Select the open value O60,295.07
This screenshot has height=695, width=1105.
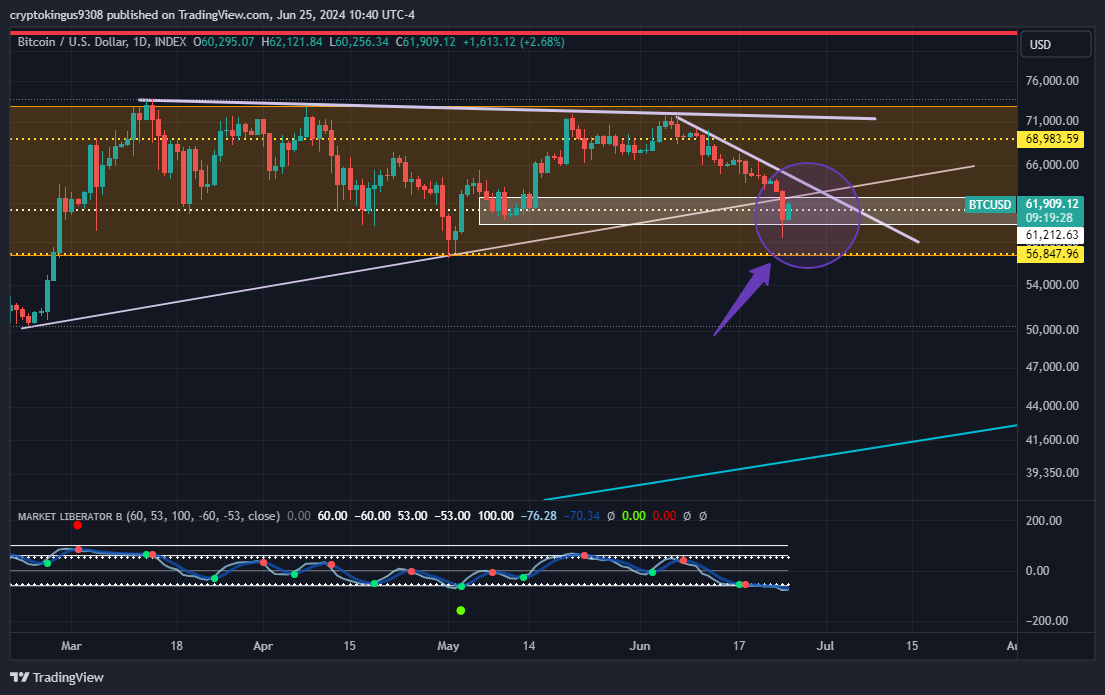[223, 42]
